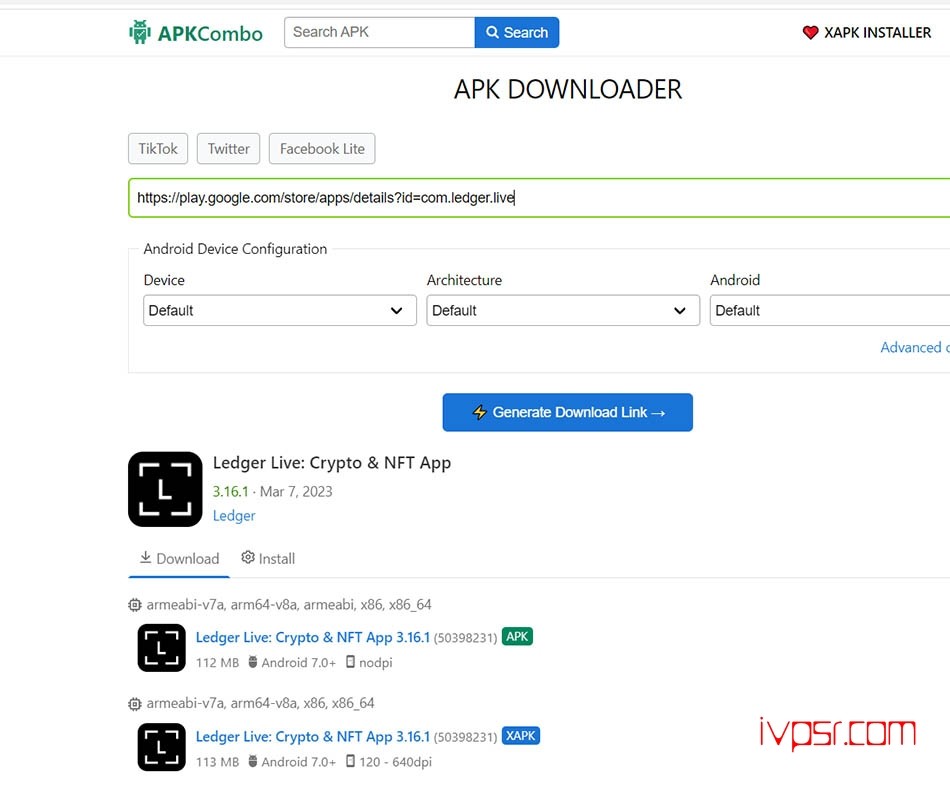Click the Play Store URL input box
Screen dimensions: 950x788
tap(539, 197)
